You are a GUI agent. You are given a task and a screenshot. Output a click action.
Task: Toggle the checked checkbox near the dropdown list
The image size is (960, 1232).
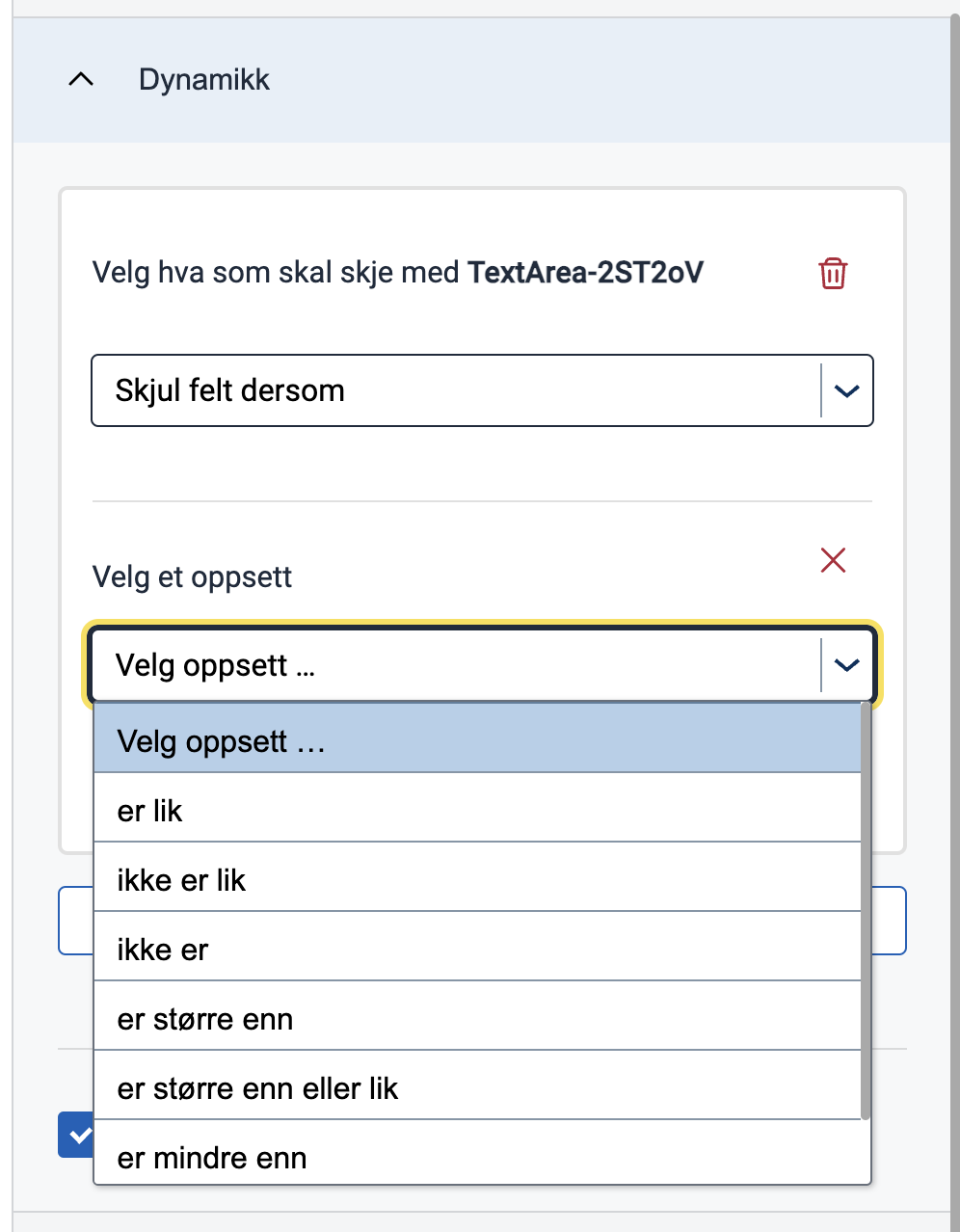[x=77, y=1135]
